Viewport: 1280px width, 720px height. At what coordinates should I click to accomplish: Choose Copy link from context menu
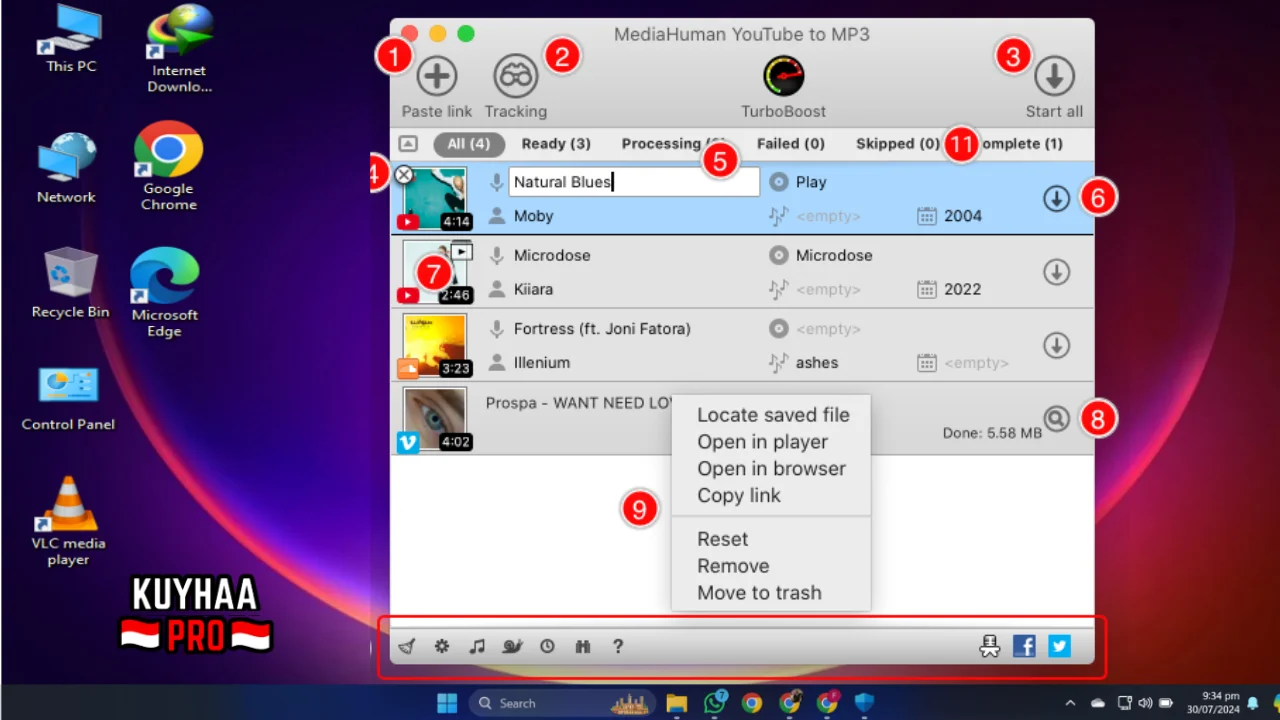click(x=739, y=496)
